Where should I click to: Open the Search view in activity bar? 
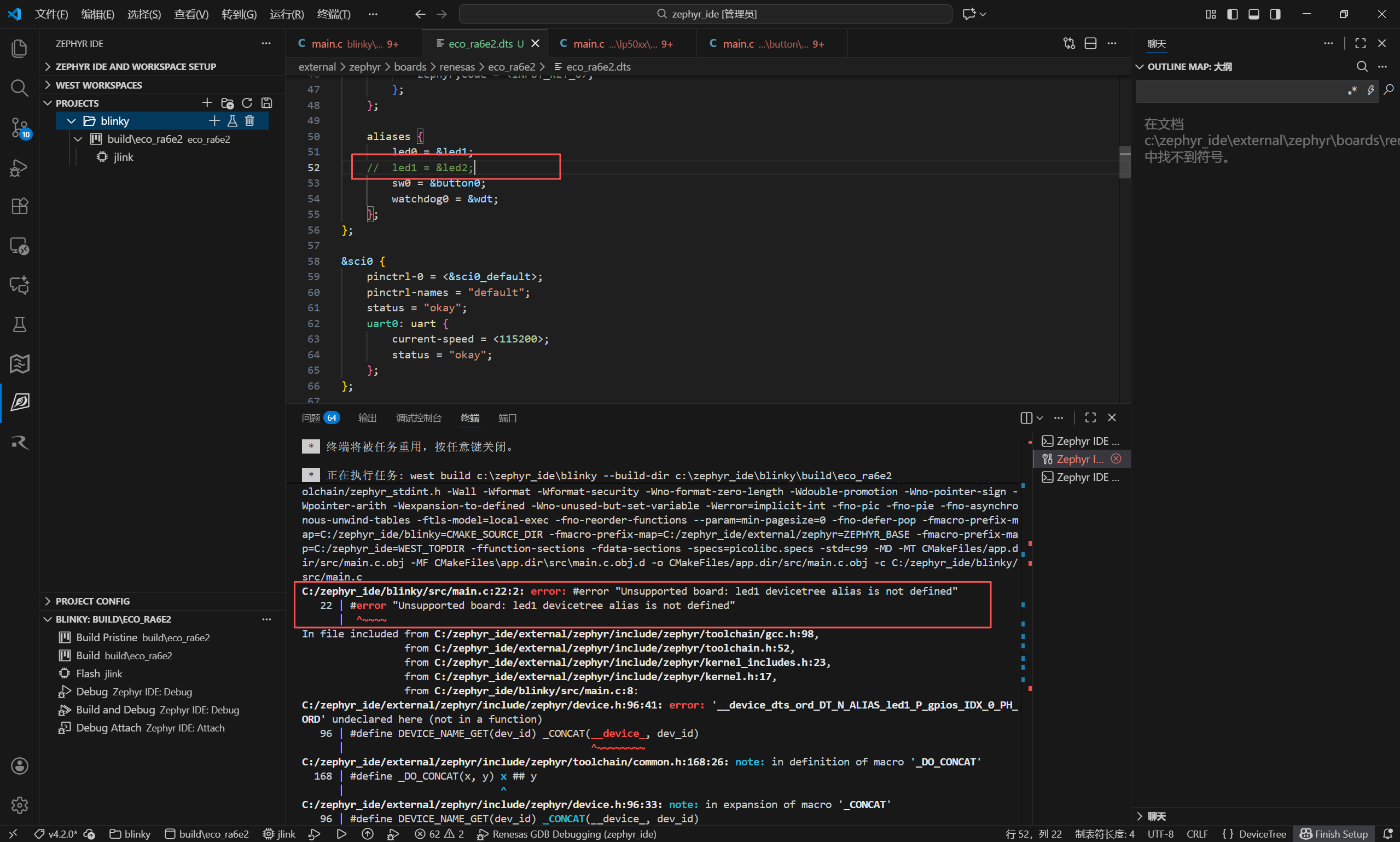tap(19, 88)
